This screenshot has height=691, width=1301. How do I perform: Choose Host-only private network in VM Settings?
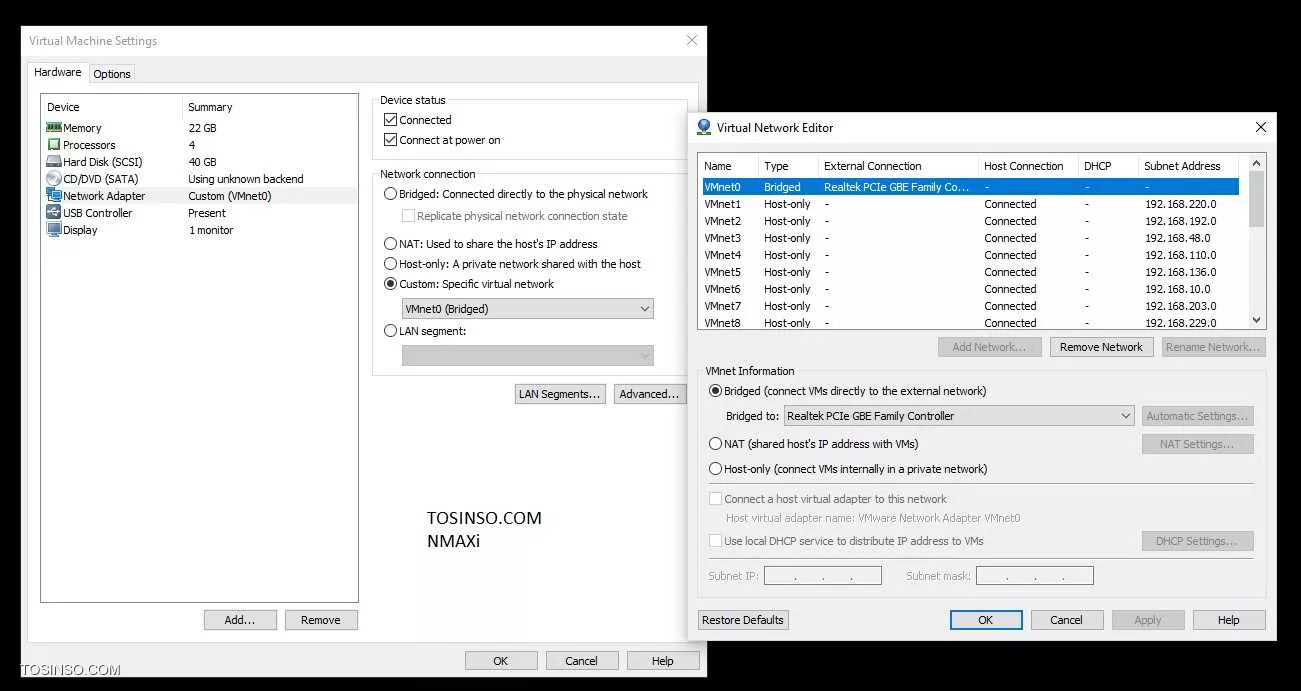(391, 264)
